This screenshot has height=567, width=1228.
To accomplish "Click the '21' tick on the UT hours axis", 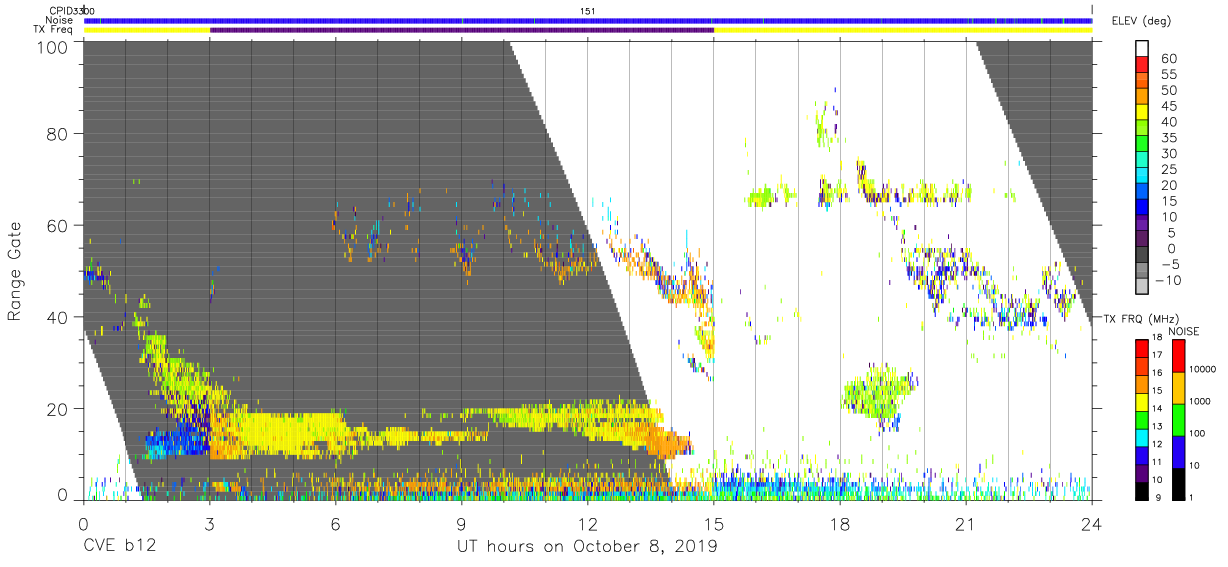I will [965, 523].
